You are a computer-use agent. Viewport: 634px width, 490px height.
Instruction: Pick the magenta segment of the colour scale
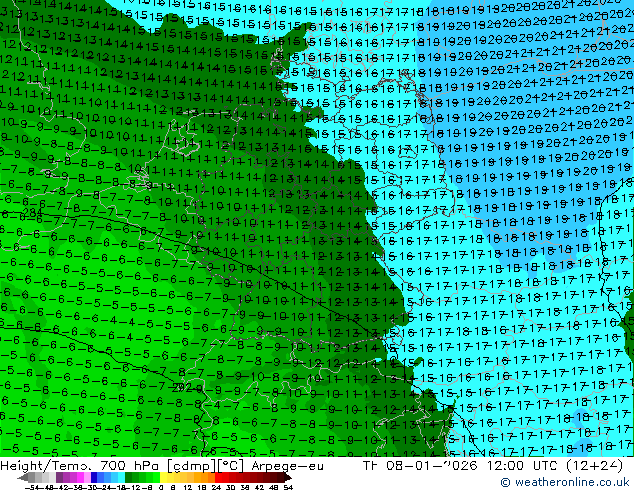point(80,477)
